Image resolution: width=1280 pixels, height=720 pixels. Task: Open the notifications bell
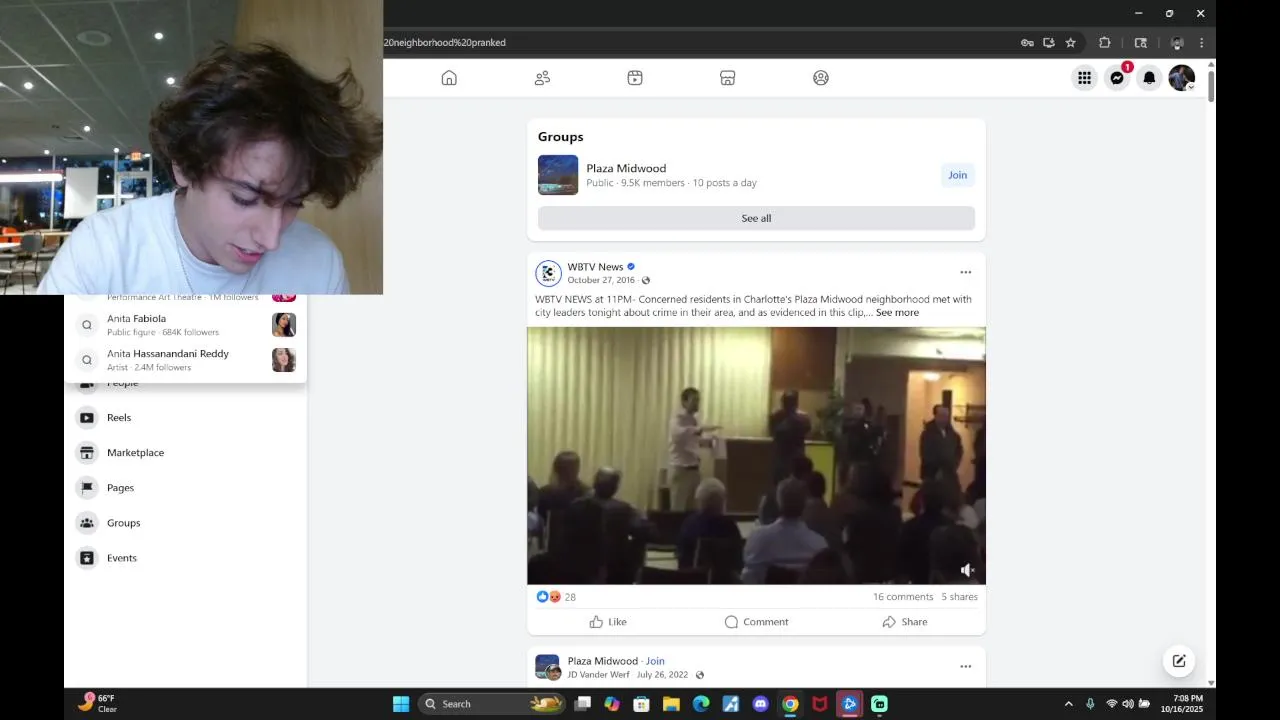1149,78
